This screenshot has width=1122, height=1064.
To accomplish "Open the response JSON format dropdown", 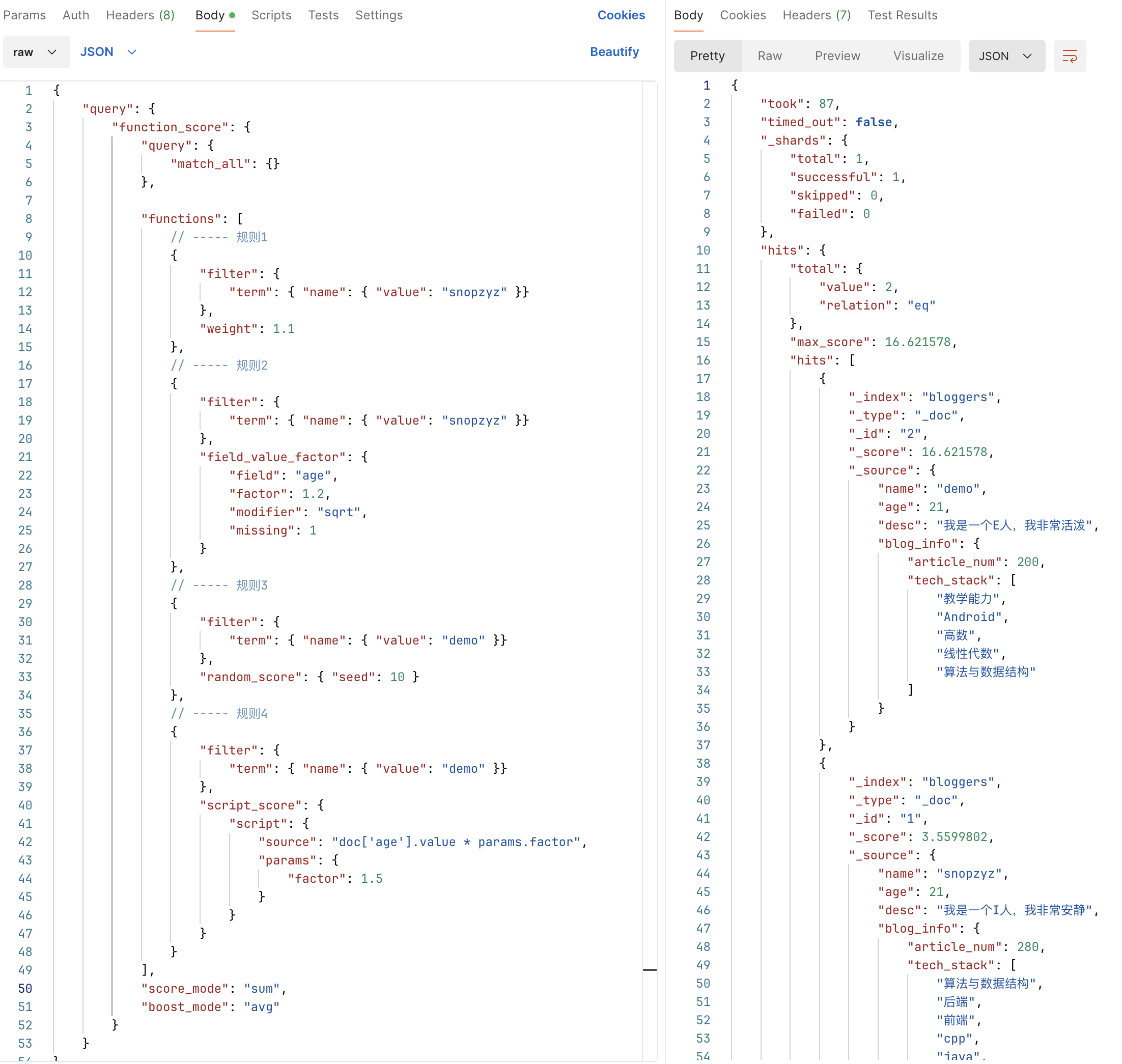I will [x=1006, y=55].
